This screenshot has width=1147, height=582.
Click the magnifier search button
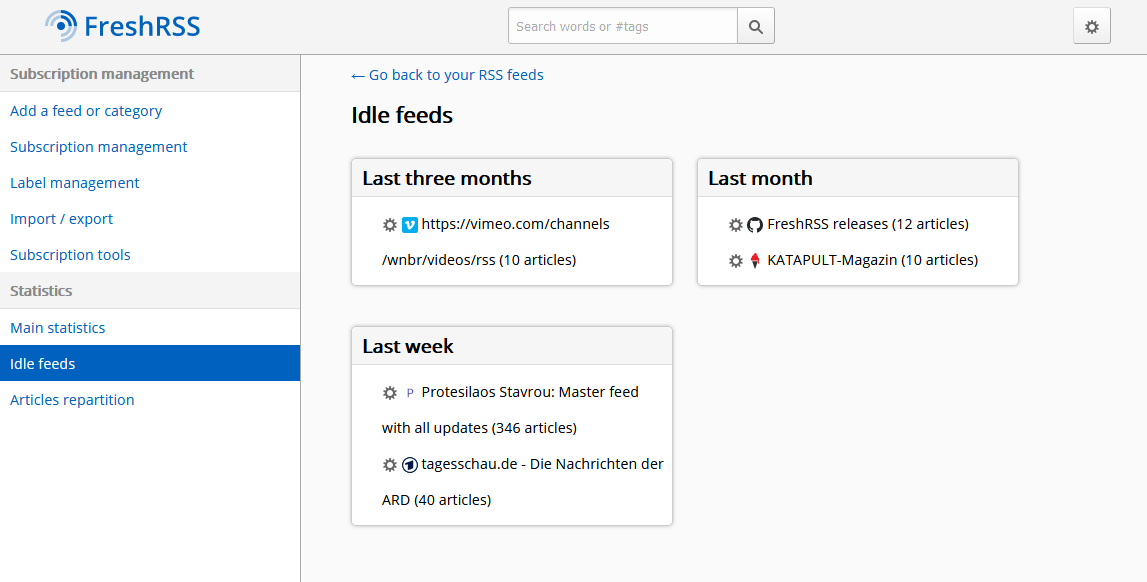(x=756, y=27)
